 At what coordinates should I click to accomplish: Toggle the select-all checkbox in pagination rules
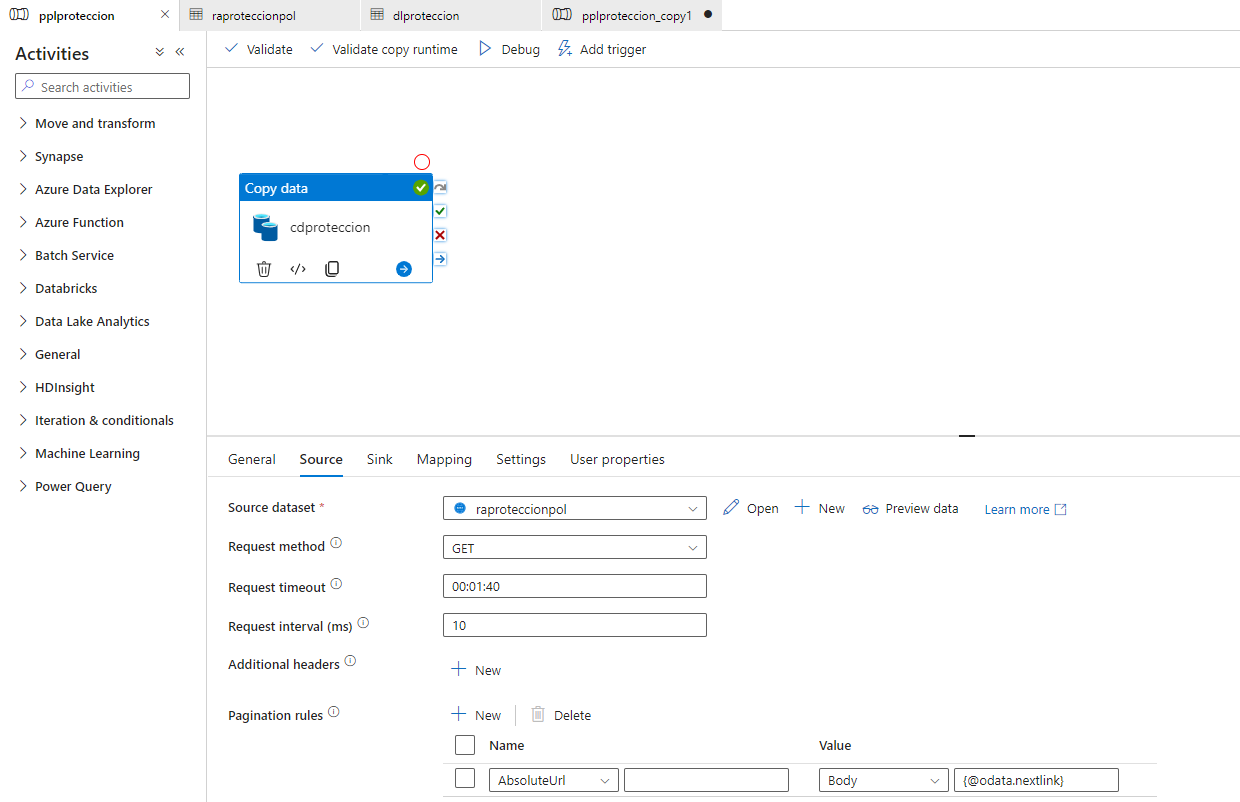click(465, 745)
